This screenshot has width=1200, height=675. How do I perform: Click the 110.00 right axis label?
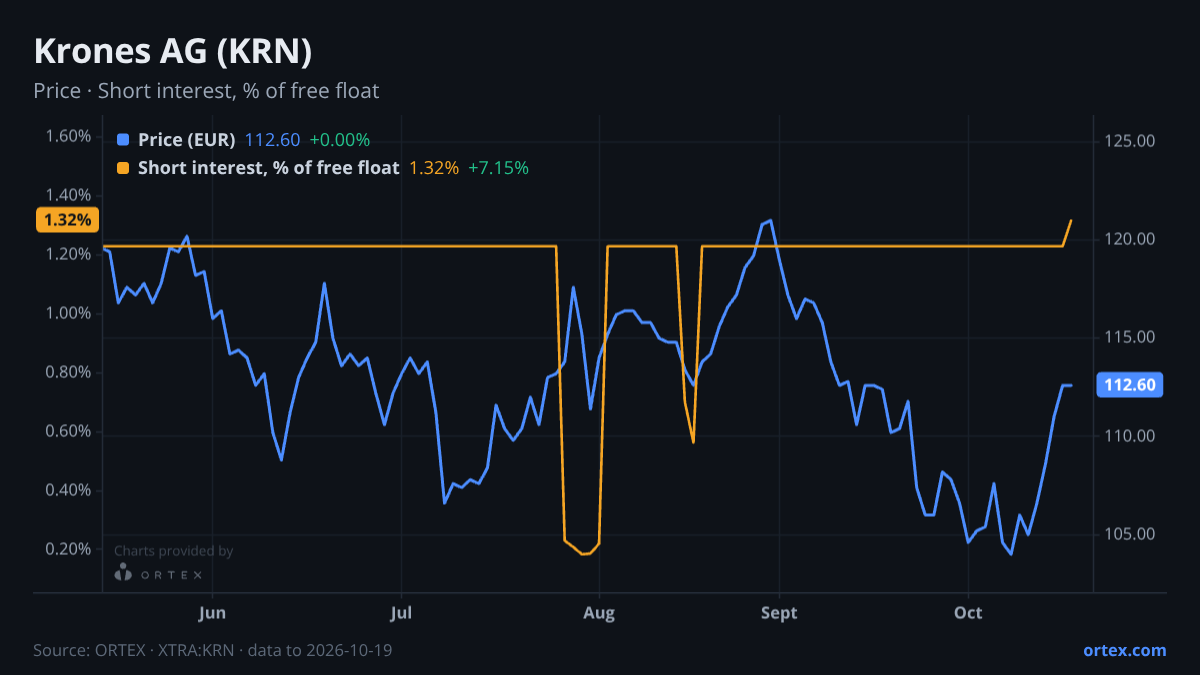pos(1130,436)
